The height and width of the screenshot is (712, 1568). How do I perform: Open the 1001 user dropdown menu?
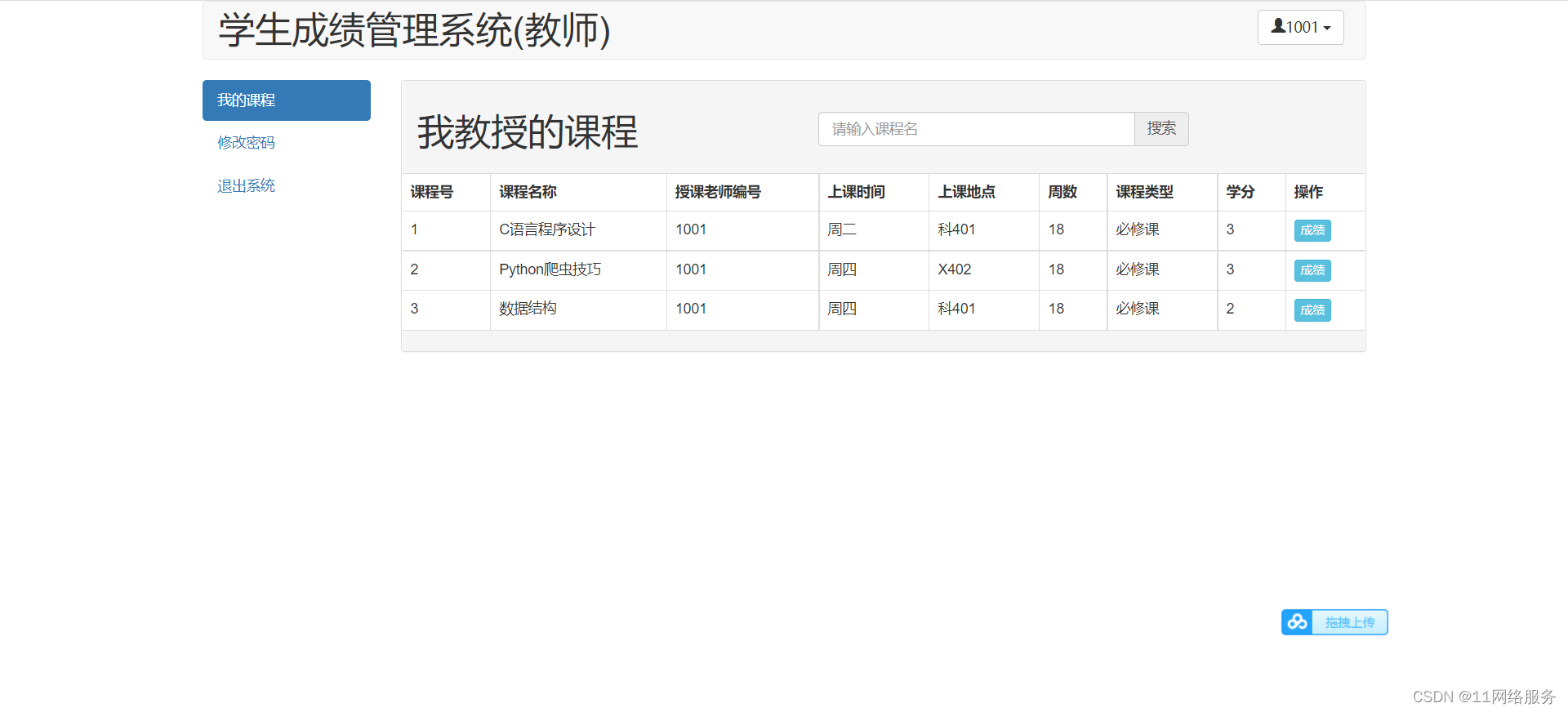click(x=1300, y=27)
